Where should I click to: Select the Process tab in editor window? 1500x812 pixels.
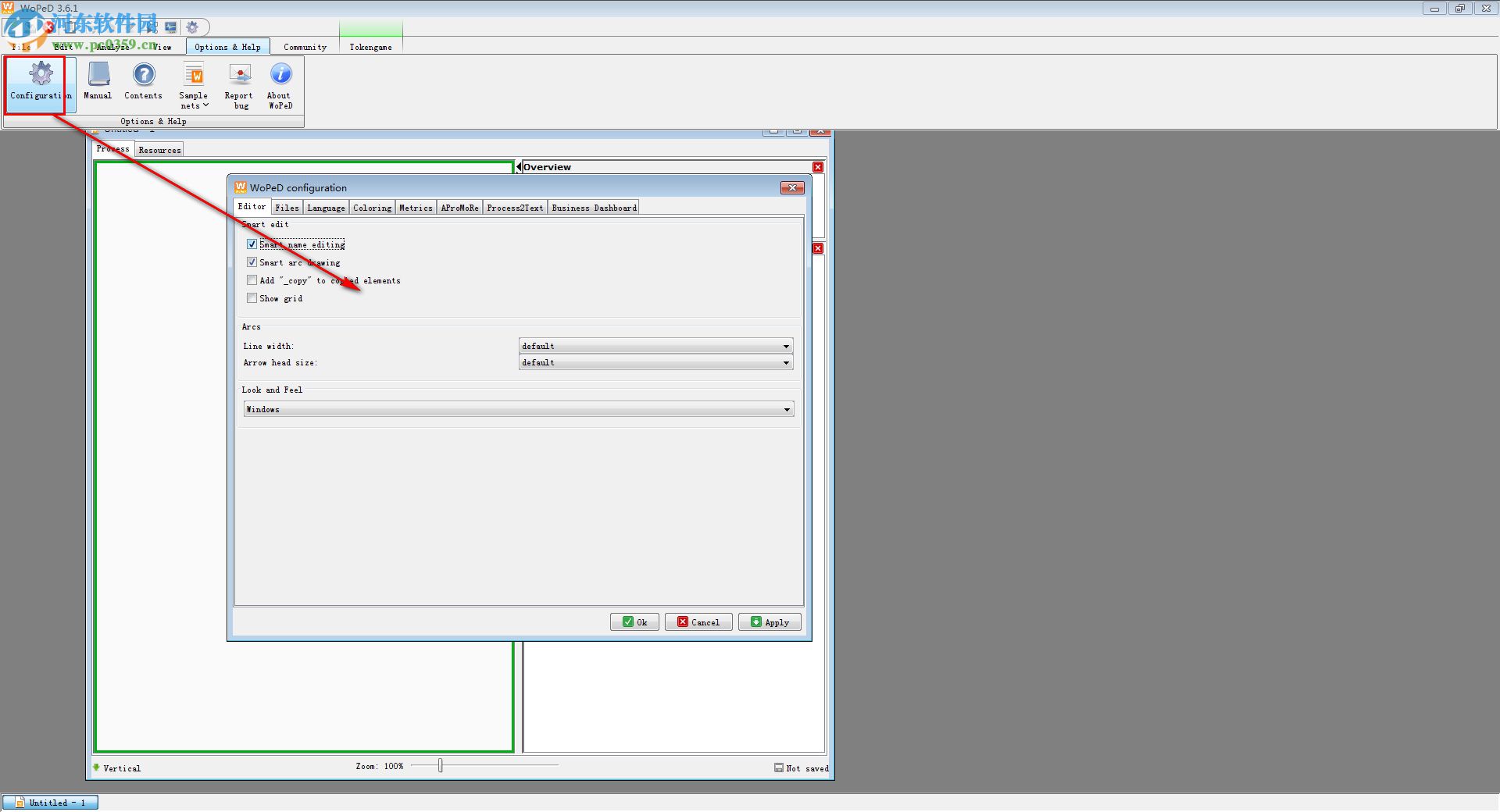pyautogui.click(x=113, y=149)
